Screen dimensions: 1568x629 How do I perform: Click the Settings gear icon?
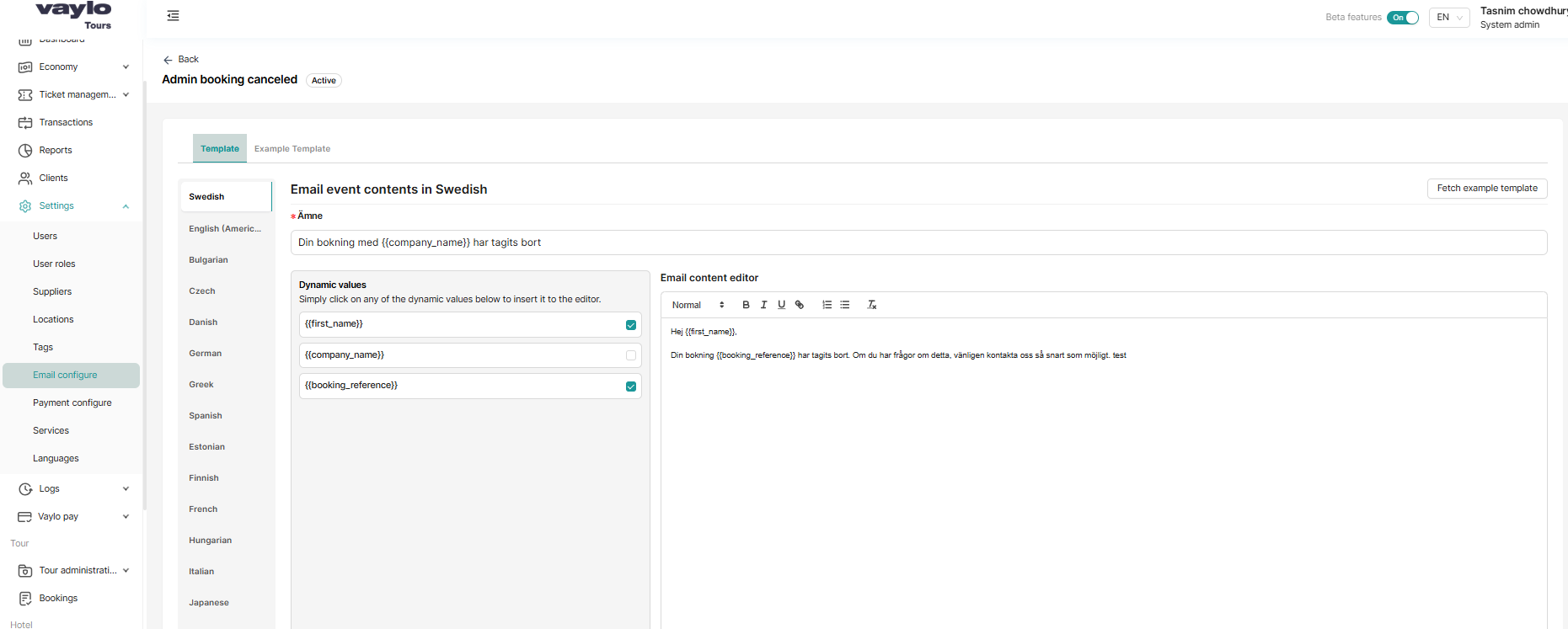(x=25, y=206)
